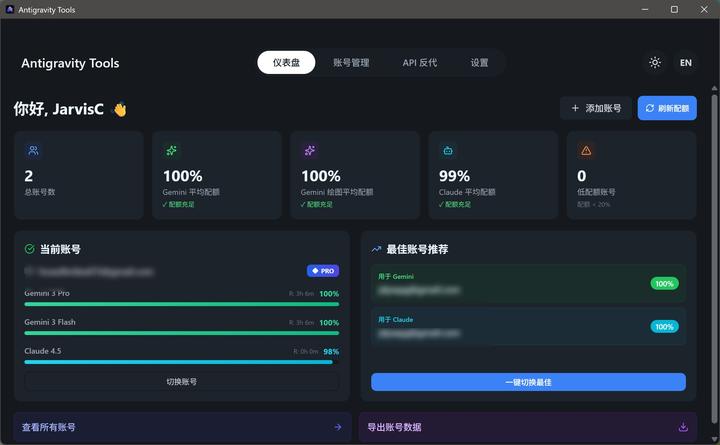Click the waving hand emoji after JarvisC
This screenshot has height=445, width=720.
(120, 109)
